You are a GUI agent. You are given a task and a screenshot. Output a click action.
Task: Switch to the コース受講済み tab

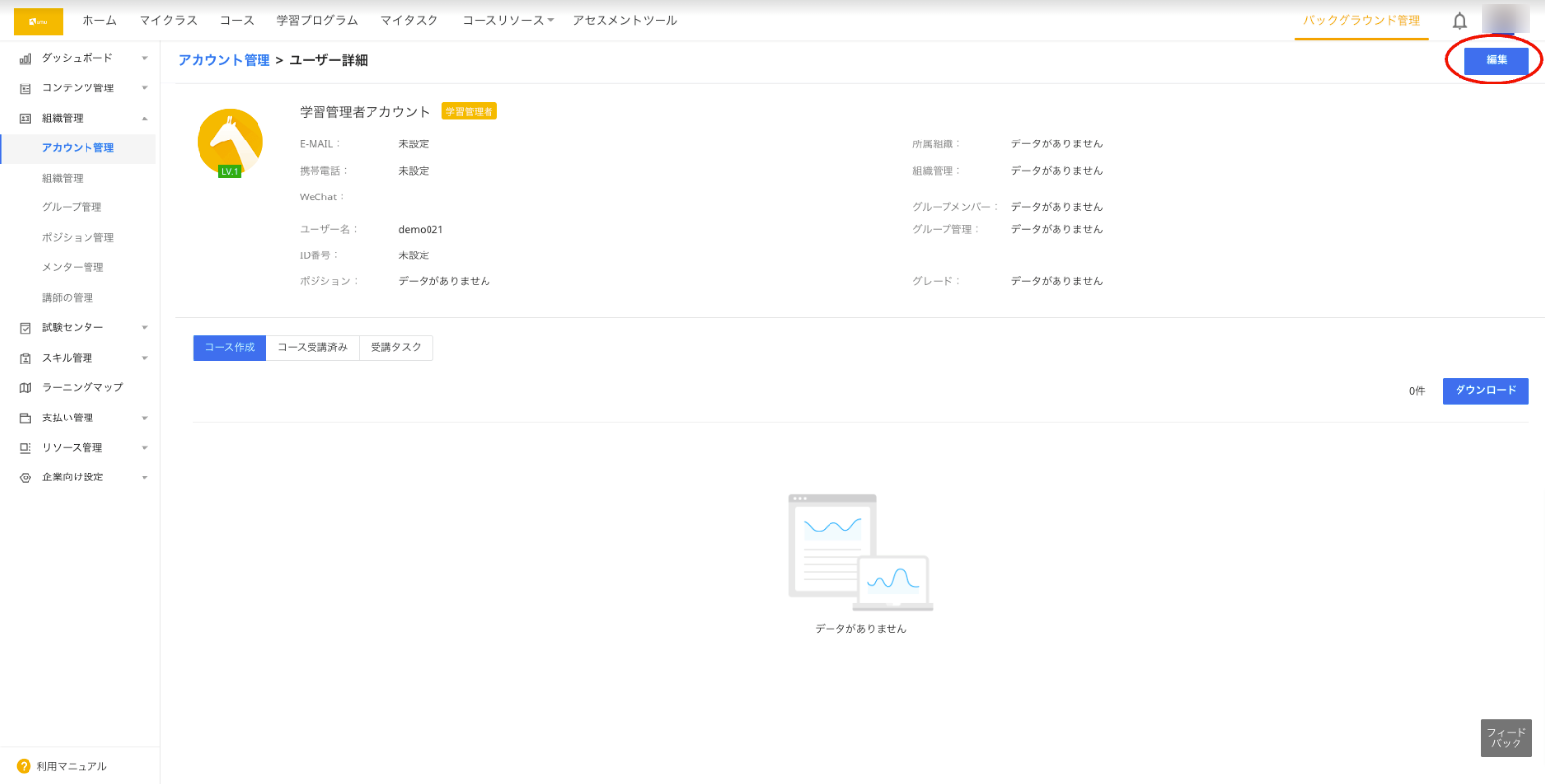pos(313,348)
